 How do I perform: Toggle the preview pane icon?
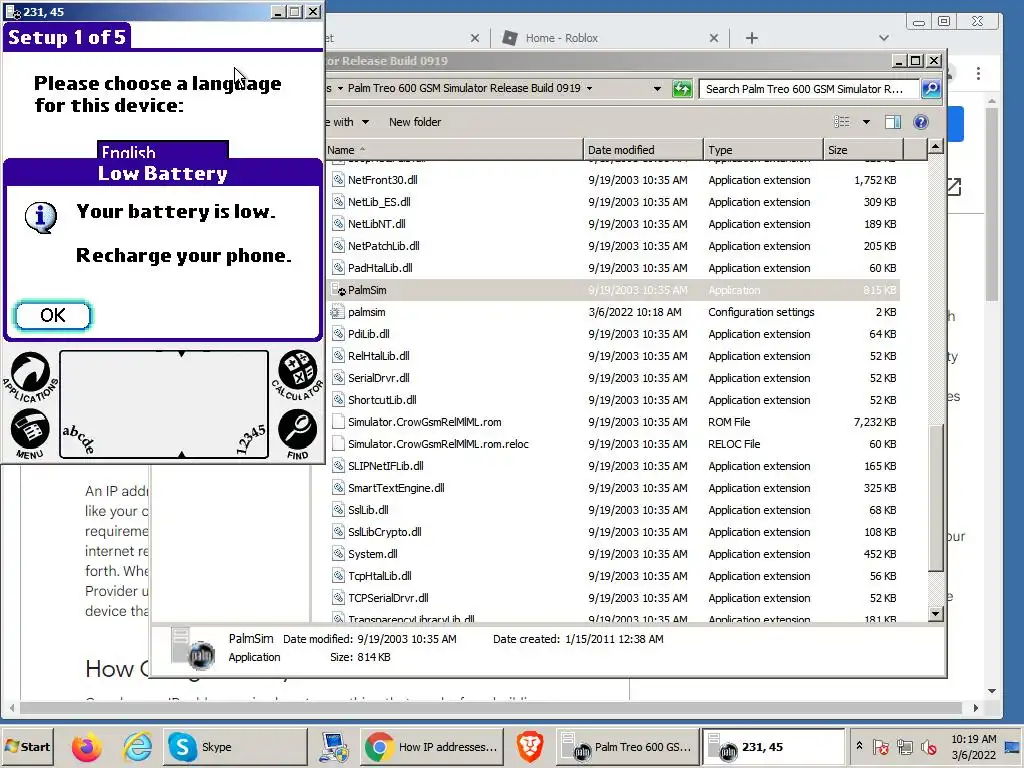click(893, 122)
